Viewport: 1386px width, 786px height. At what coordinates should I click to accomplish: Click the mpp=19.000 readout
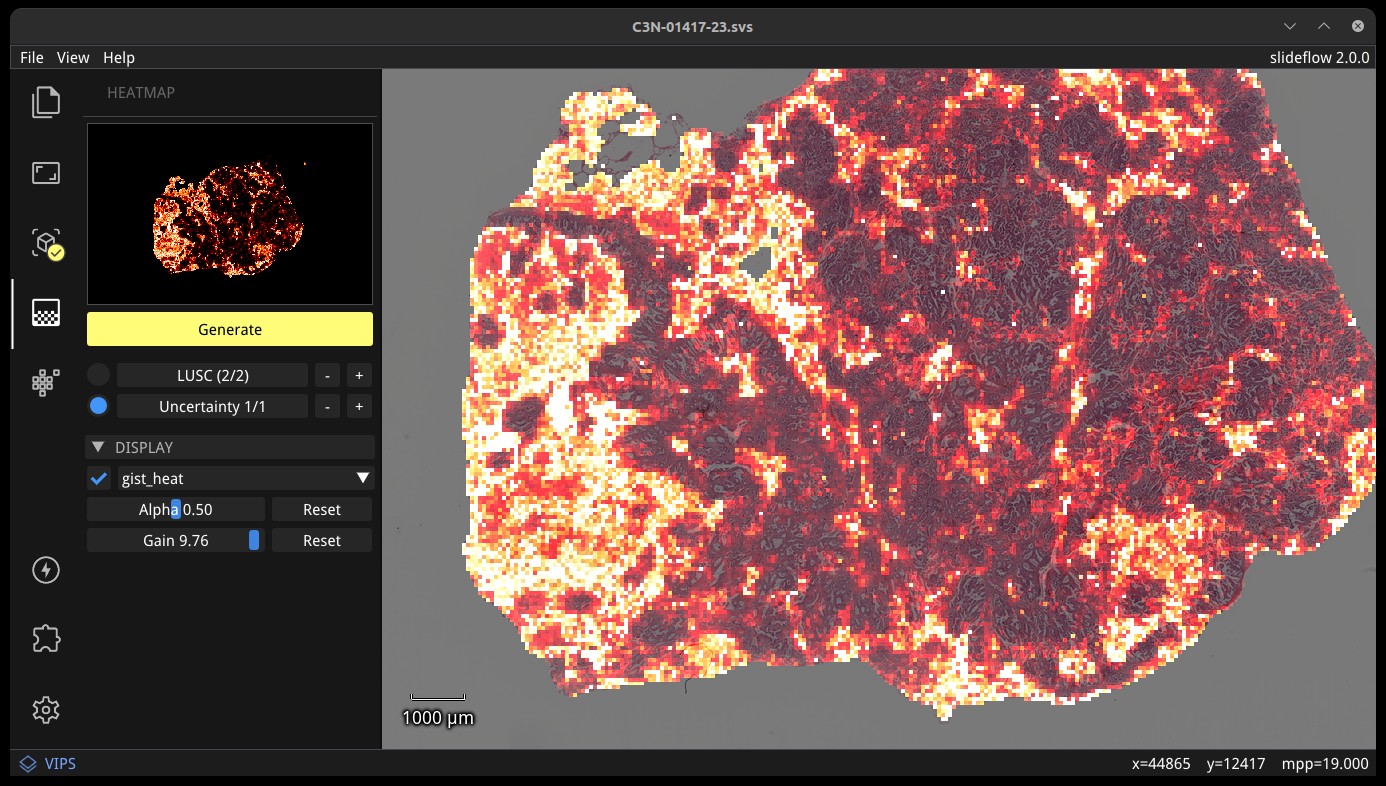point(1324,764)
